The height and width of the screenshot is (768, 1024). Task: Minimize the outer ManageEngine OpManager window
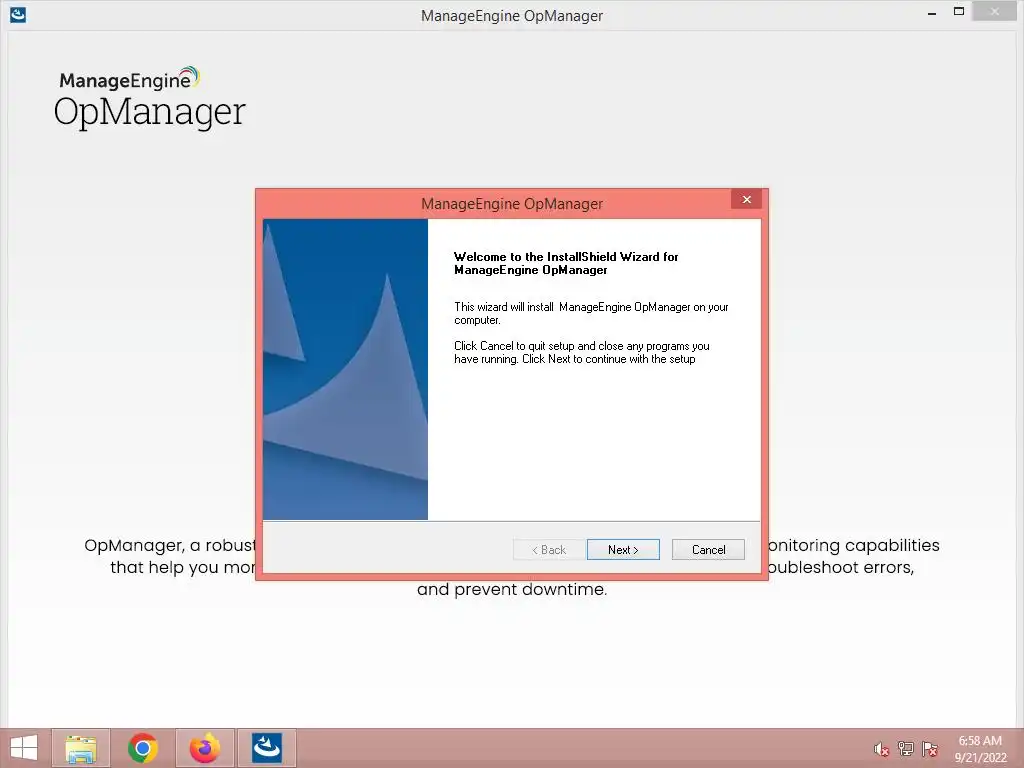(932, 13)
